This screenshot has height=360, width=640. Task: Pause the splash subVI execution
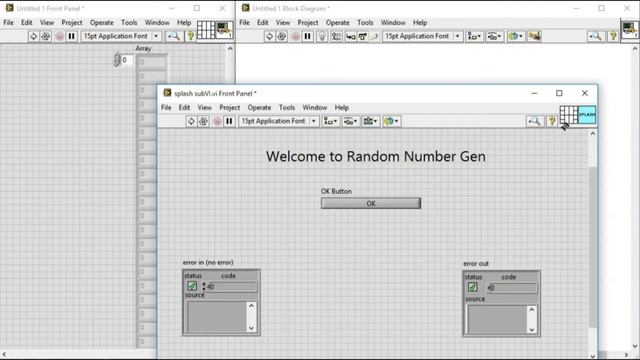click(x=229, y=121)
